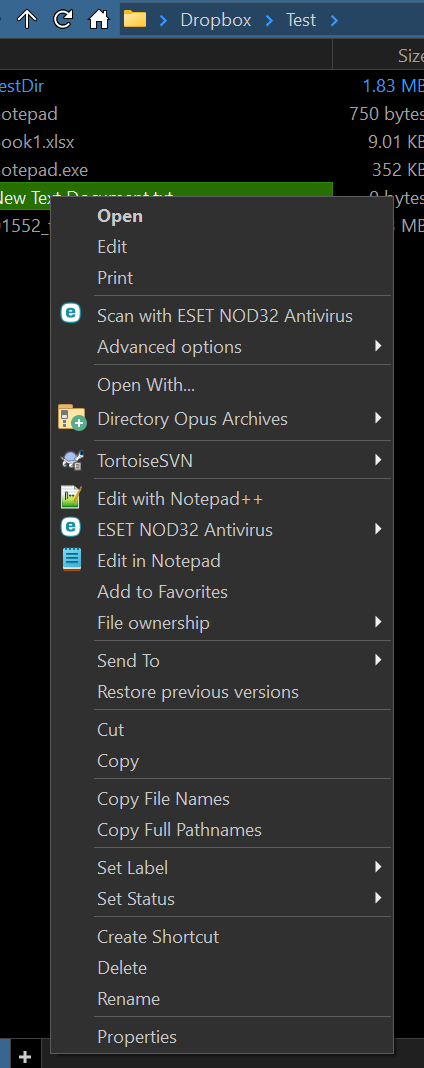Image resolution: width=424 pixels, height=1068 pixels.
Task: Click the folder icon in path bar
Action: click(x=135, y=19)
